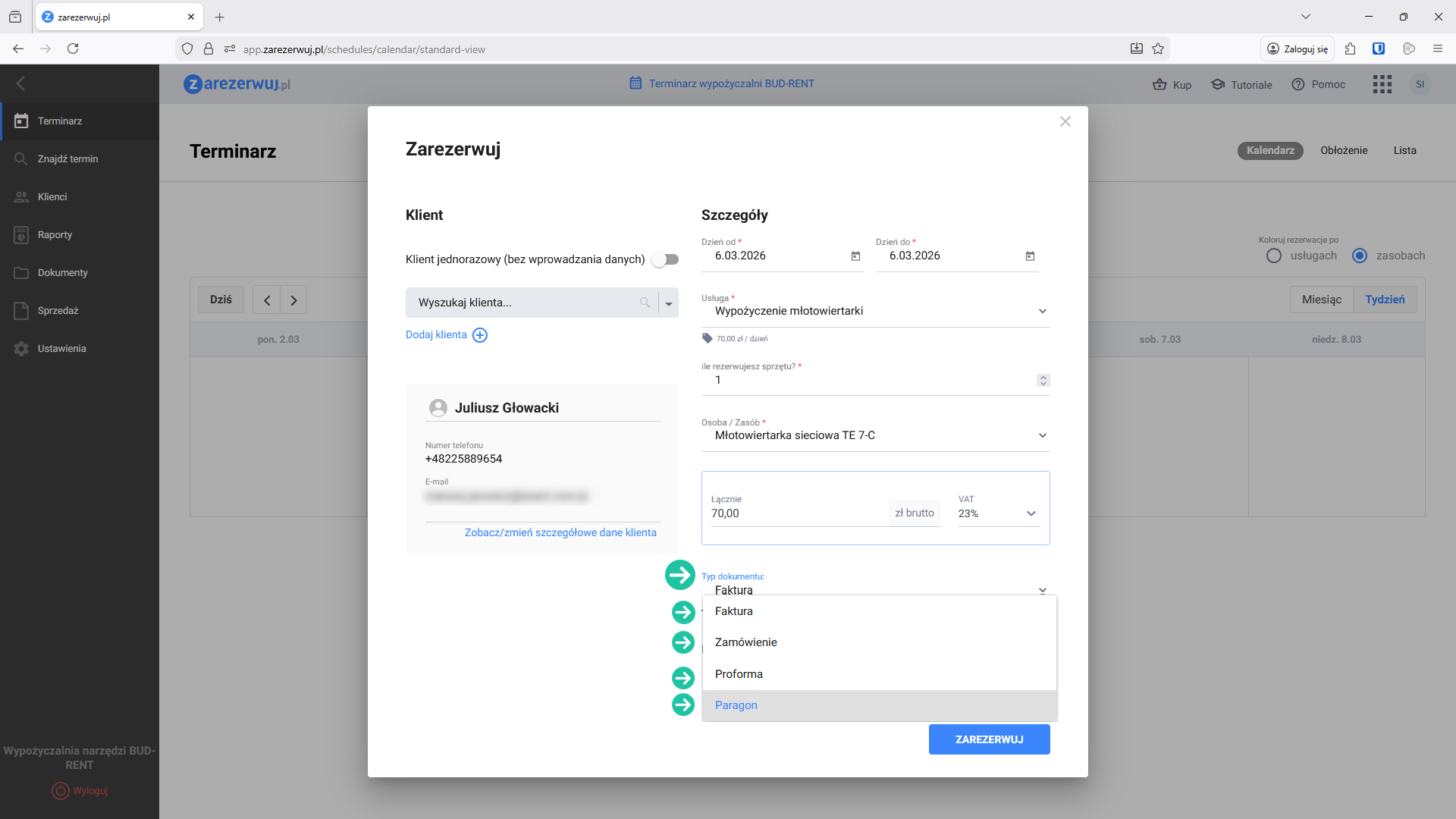This screenshot has height=819, width=1456.
Task: Toggle Klient jednorazowy switch
Action: point(665,259)
